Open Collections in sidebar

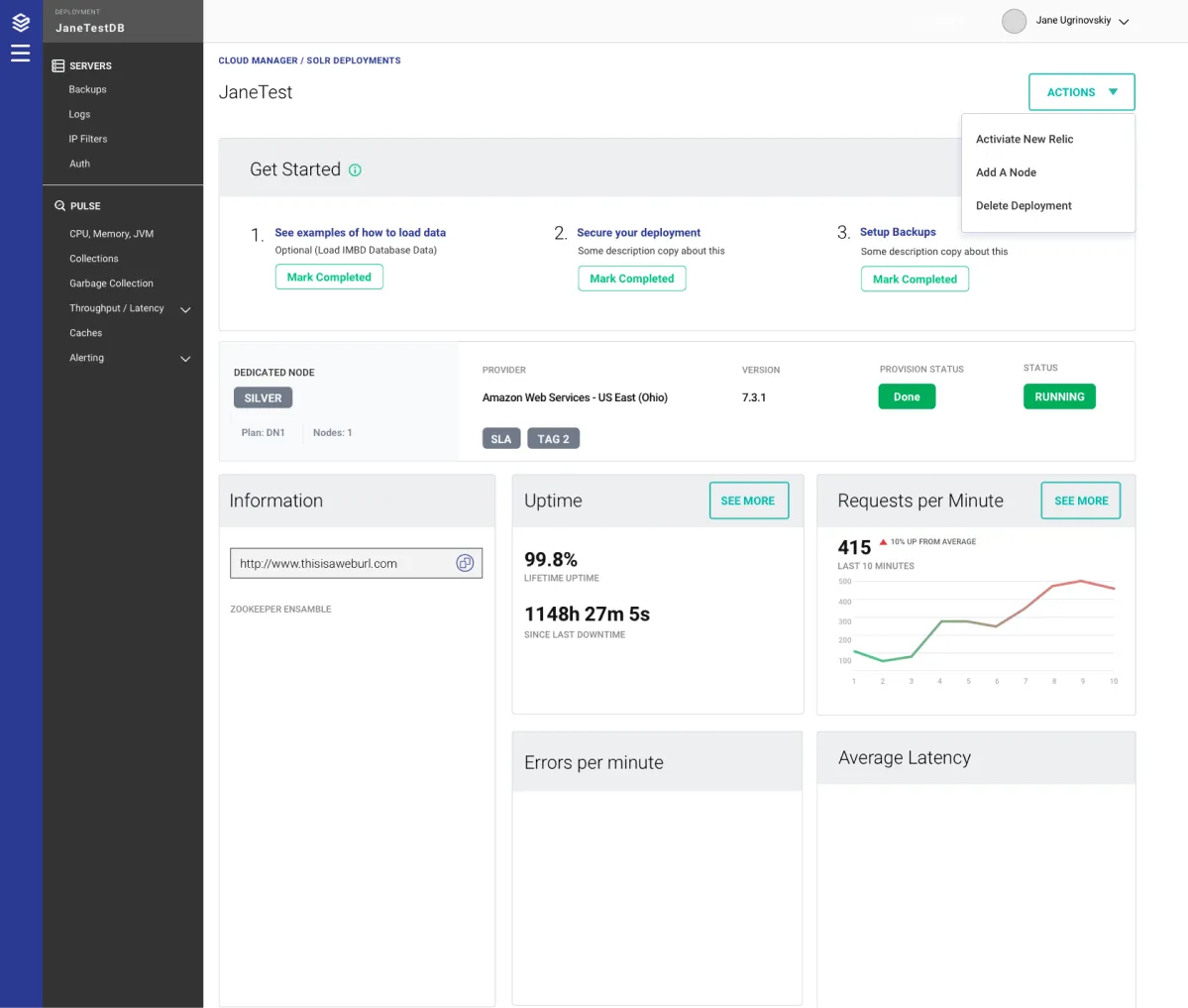click(94, 259)
